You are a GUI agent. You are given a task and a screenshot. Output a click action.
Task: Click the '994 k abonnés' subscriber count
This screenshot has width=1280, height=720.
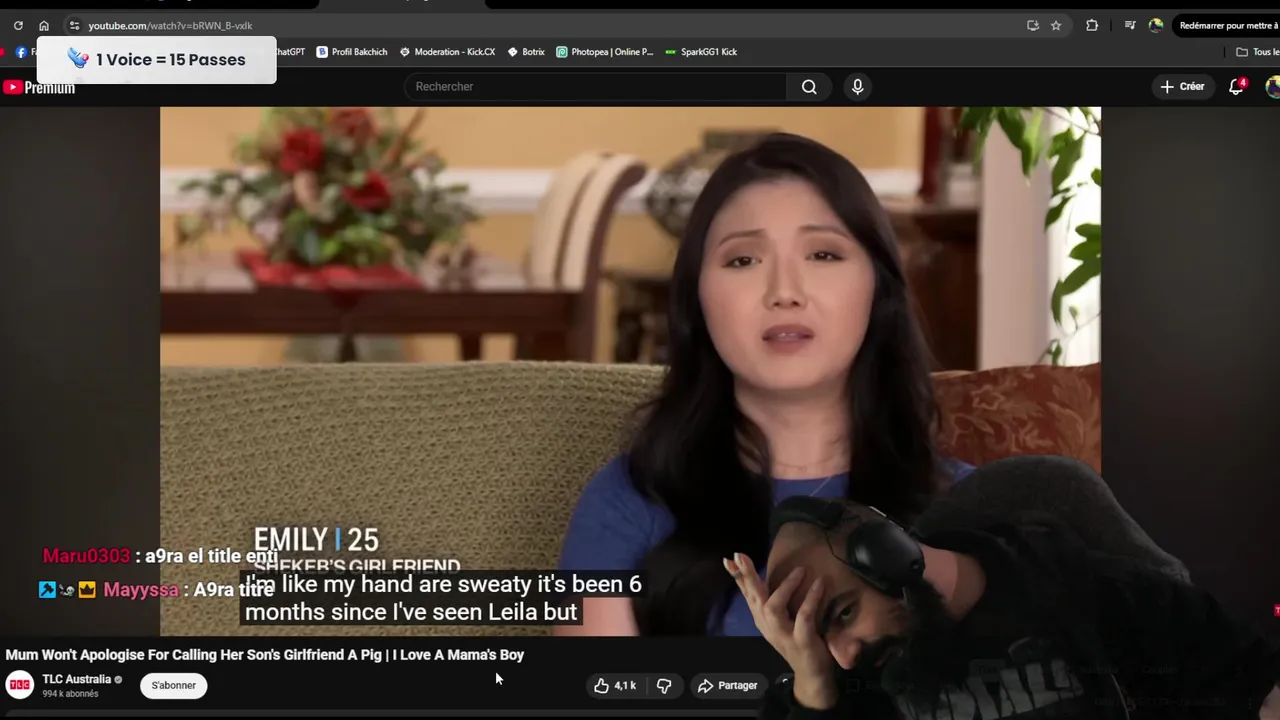click(x=70, y=693)
